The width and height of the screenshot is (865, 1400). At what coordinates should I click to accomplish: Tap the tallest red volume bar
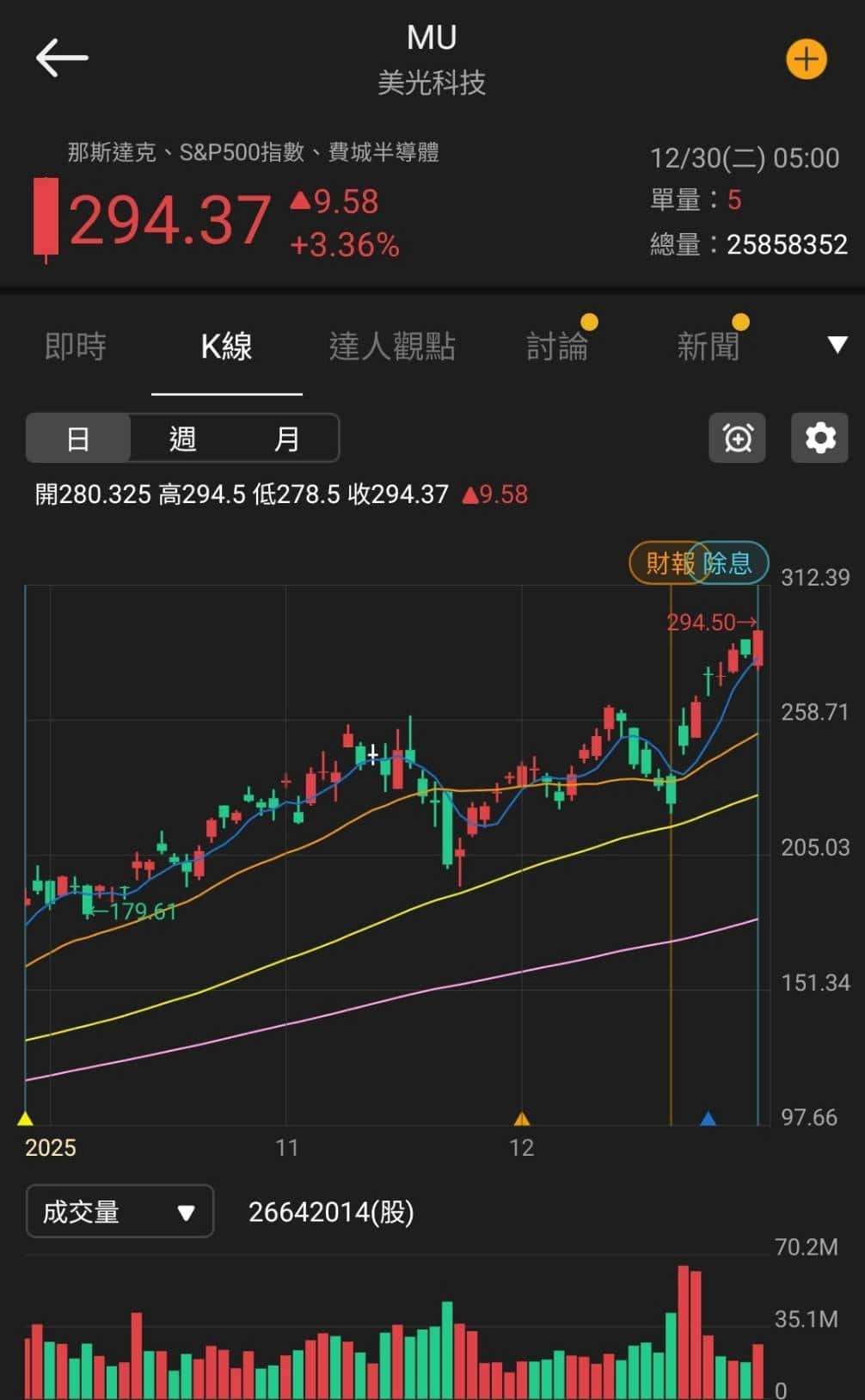pos(684,1331)
